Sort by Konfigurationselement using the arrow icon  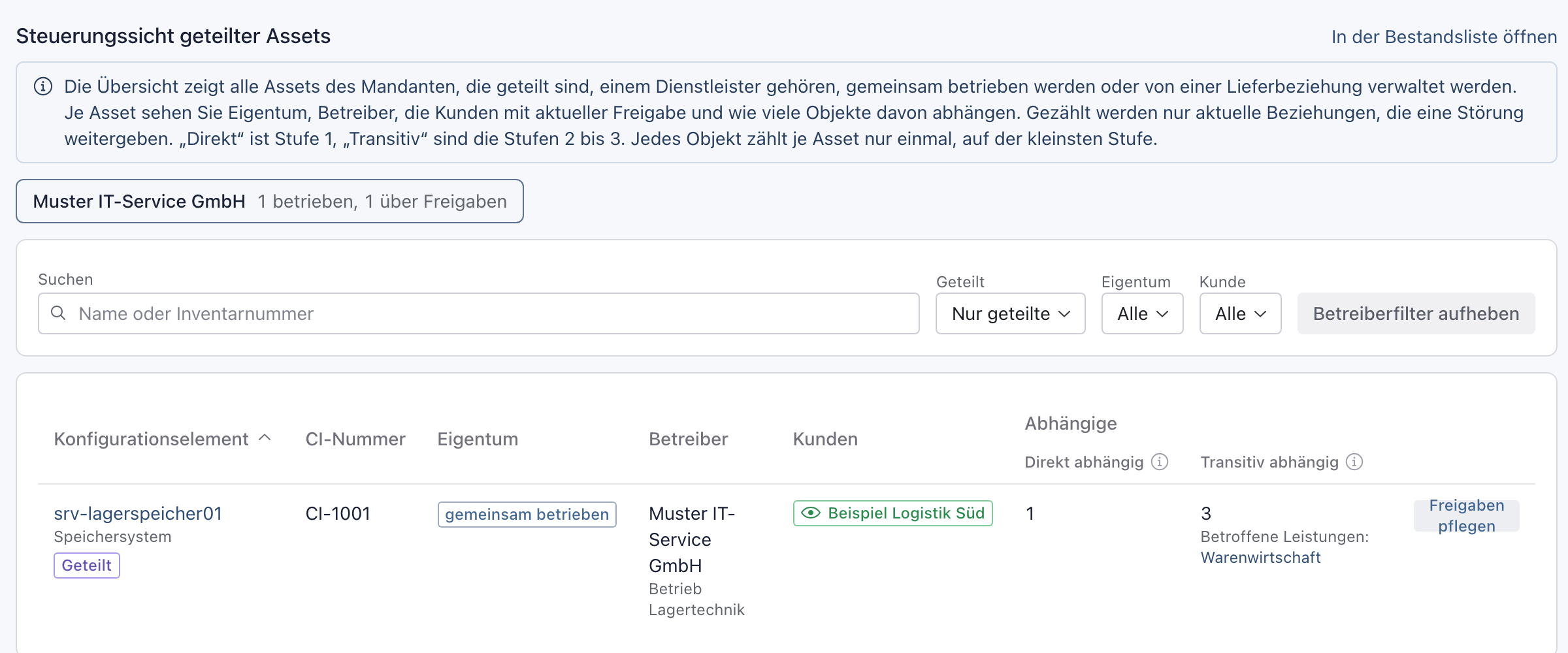(265, 438)
